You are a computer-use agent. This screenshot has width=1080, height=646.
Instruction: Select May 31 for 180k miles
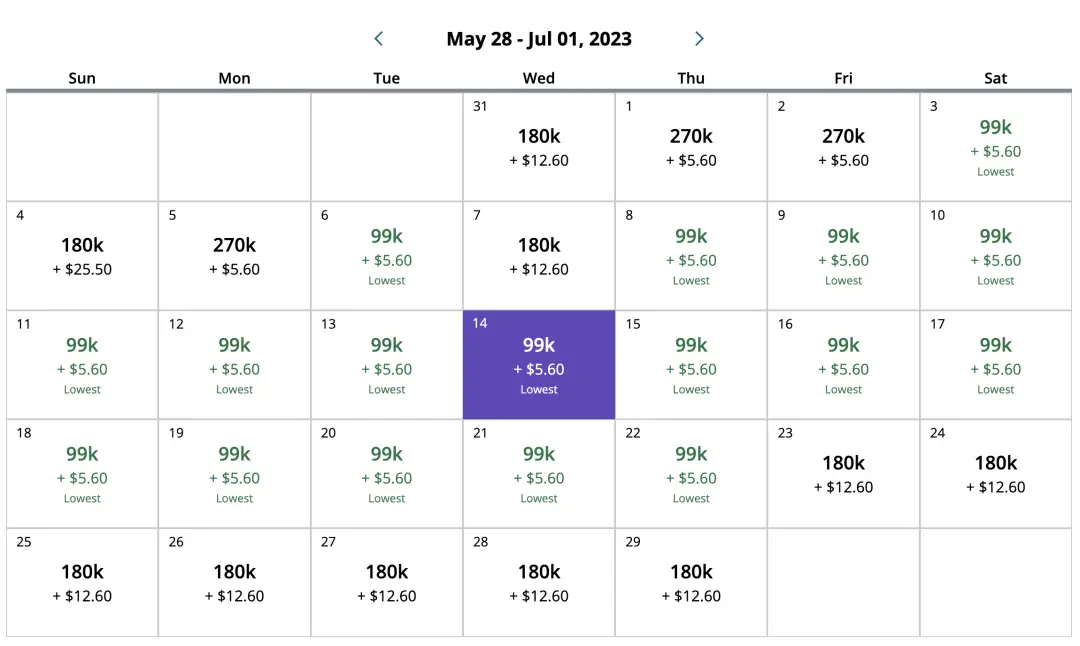pos(539,147)
